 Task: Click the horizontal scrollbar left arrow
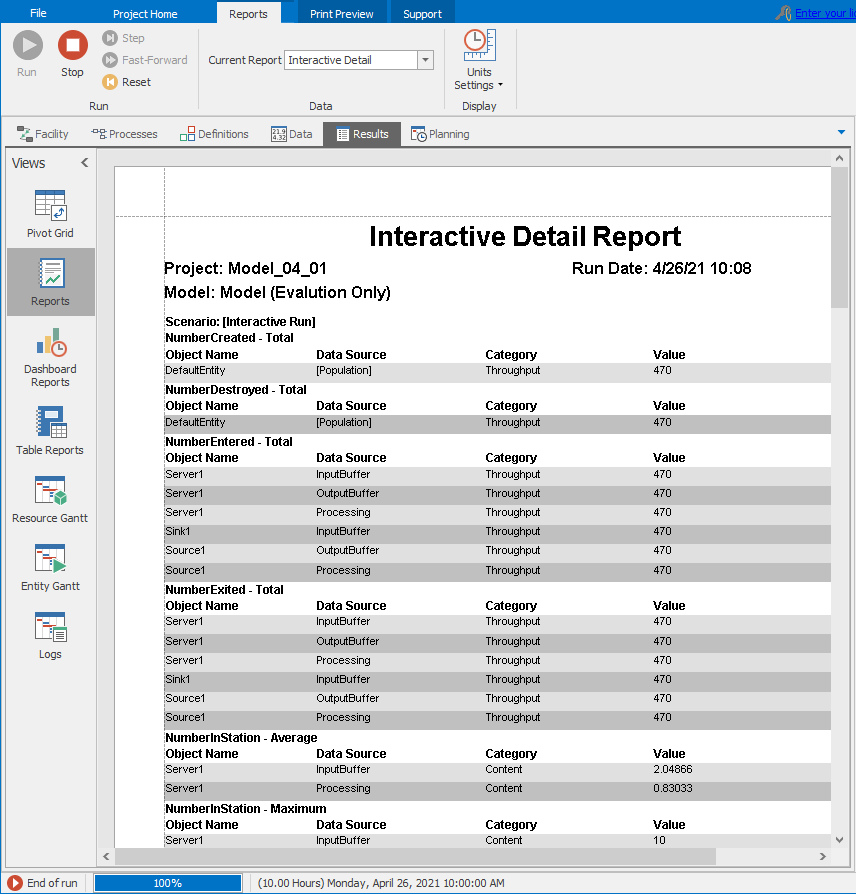pyautogui.click(x=106, y=856)
